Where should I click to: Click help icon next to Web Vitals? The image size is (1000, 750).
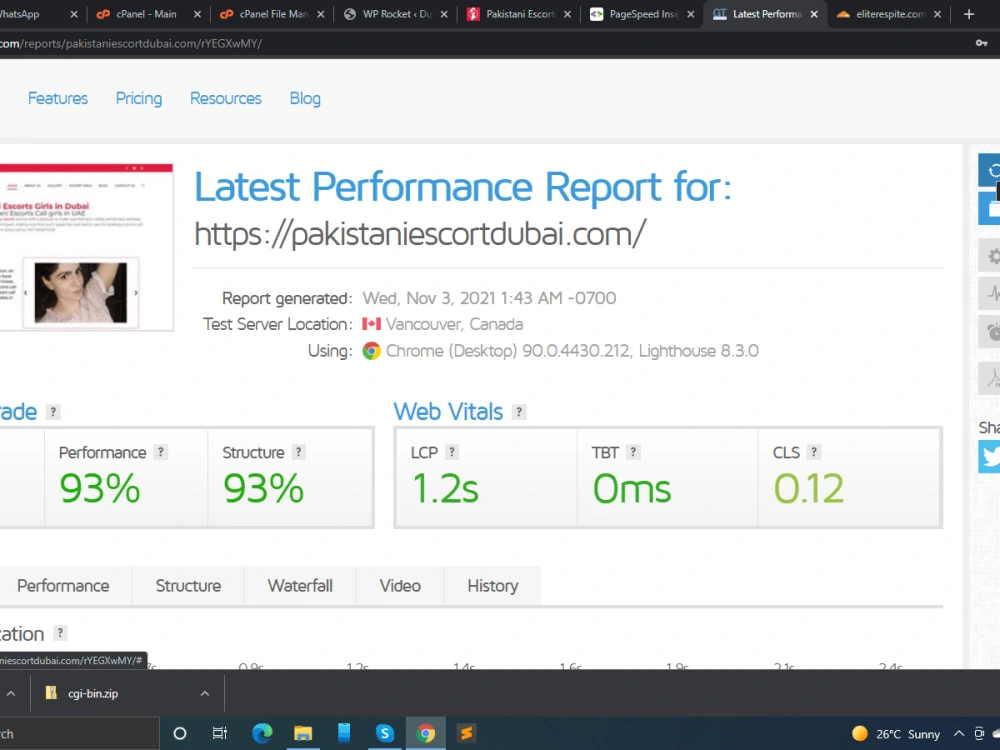tap(519, 412)
